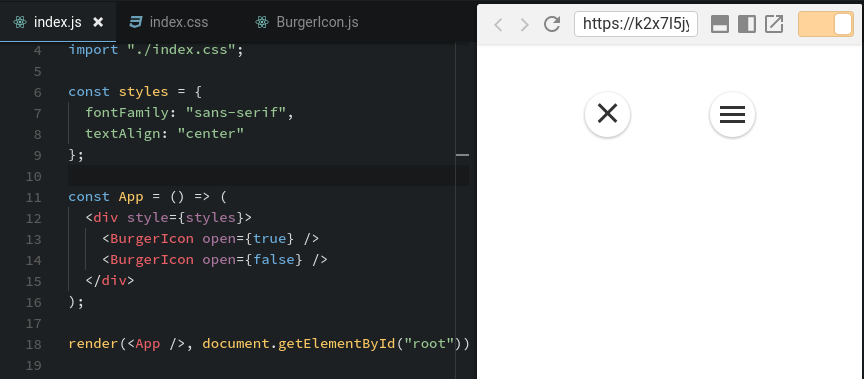Click the closed hamburger menu icon

pyautogui.click(x=732, y=114)
